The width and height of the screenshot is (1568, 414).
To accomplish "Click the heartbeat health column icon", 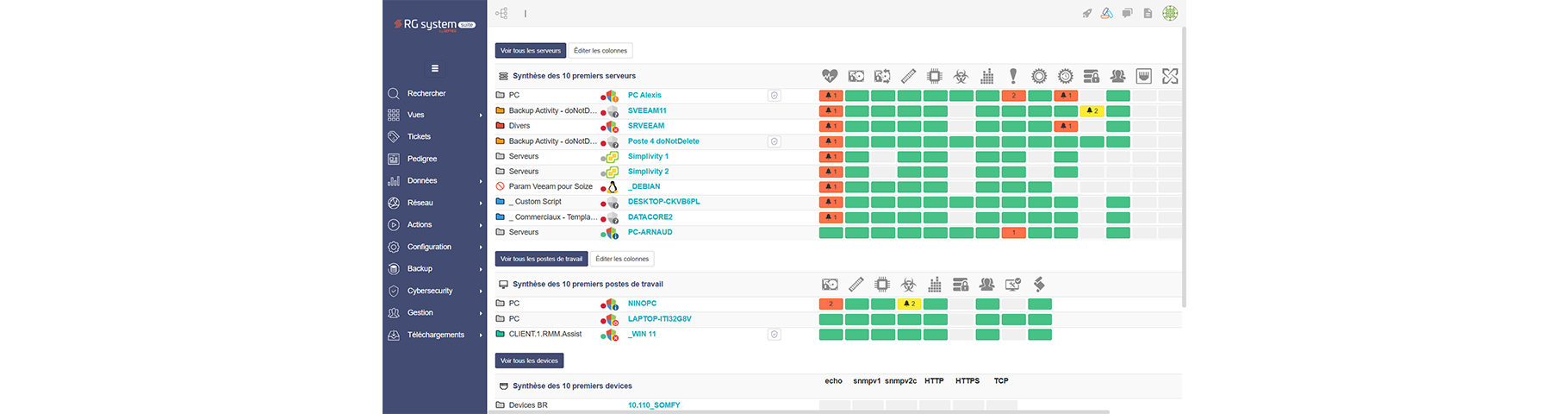I will coord(830,76).
